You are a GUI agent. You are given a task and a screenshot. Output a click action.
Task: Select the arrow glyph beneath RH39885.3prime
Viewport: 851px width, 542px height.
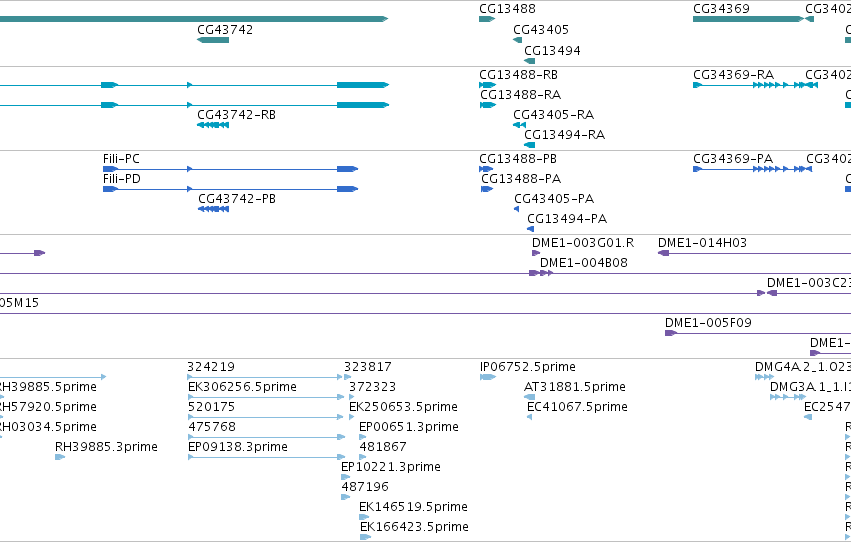pyautogui.click(x=60, y=457)
